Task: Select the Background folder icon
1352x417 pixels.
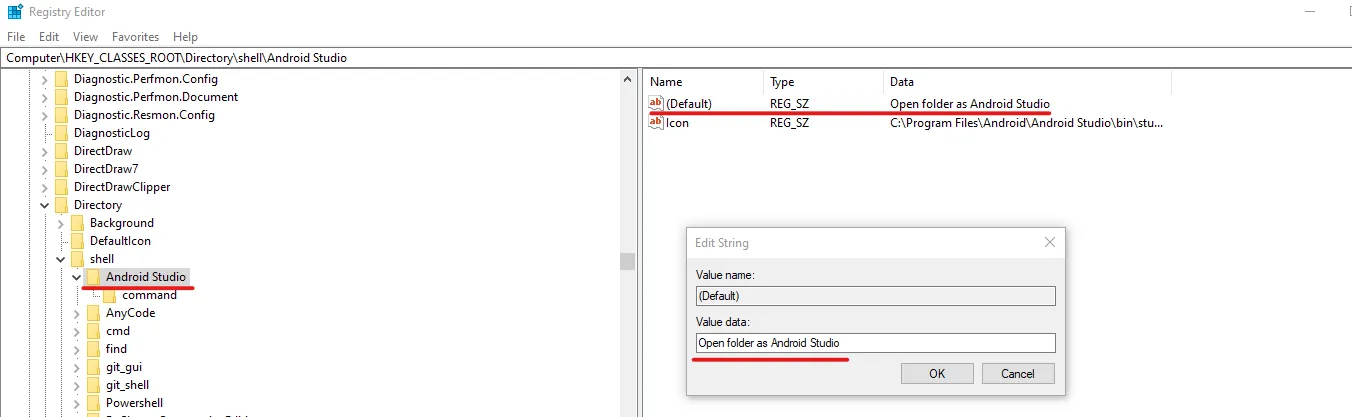Action: 77,223
